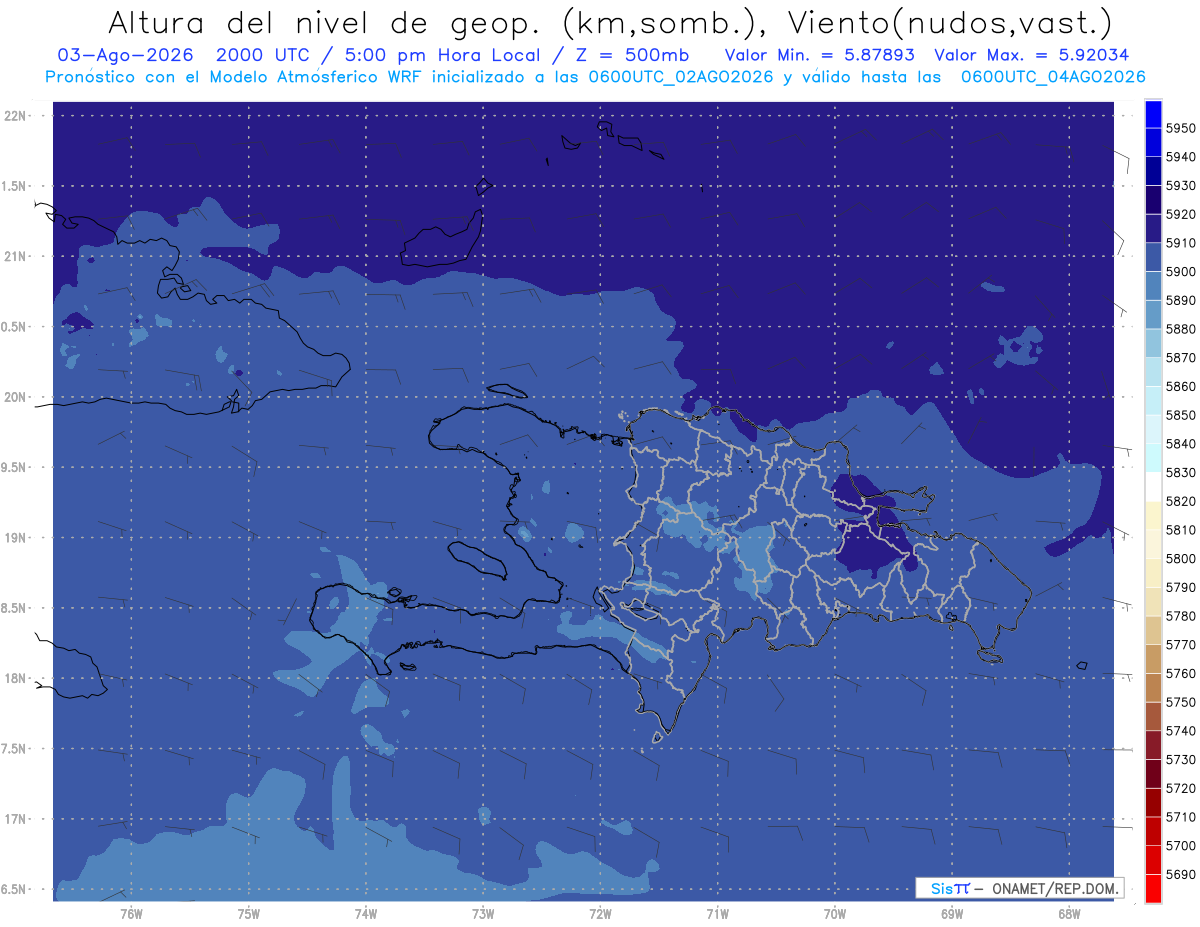The width and height of the screenshot is (1200, 927).
Task: Click the 70W longitude label
Action: 835,915
